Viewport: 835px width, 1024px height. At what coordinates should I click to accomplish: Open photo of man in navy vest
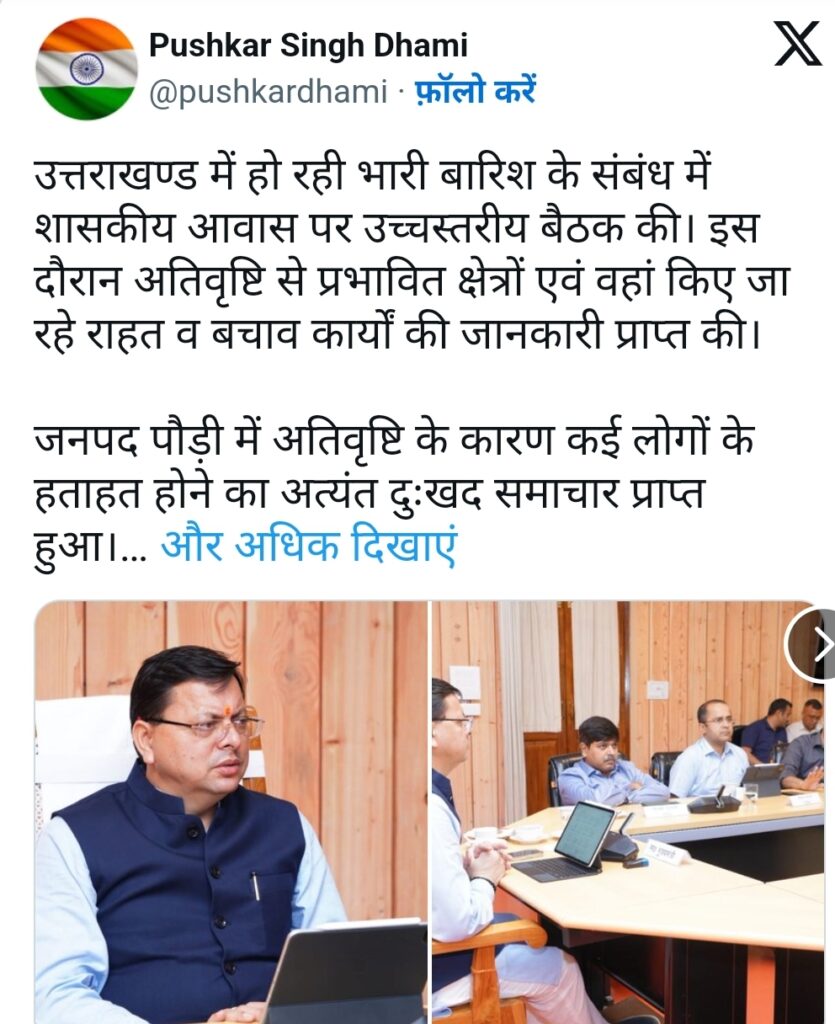pos(231,812)
